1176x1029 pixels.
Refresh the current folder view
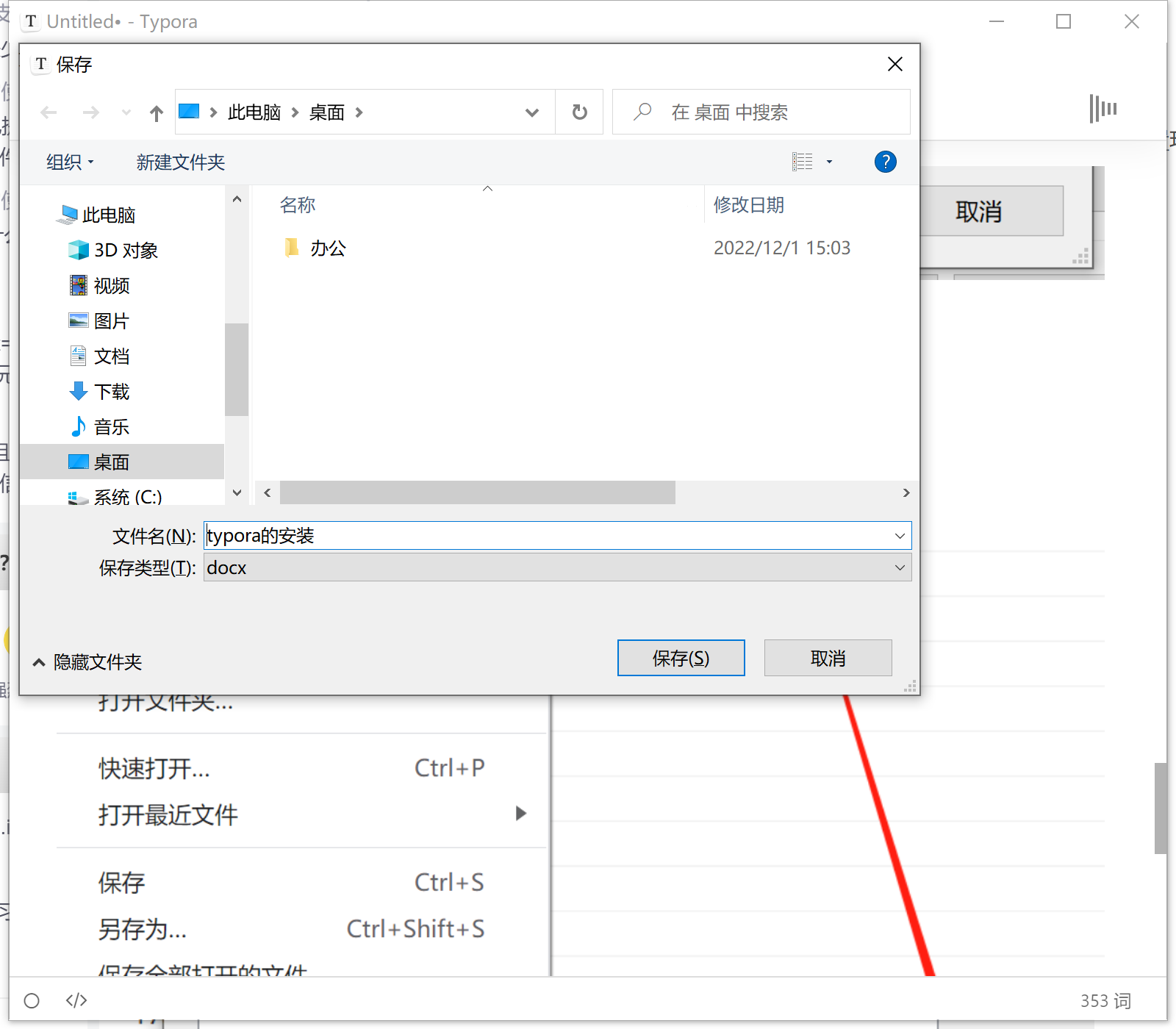tap(579, 112)
